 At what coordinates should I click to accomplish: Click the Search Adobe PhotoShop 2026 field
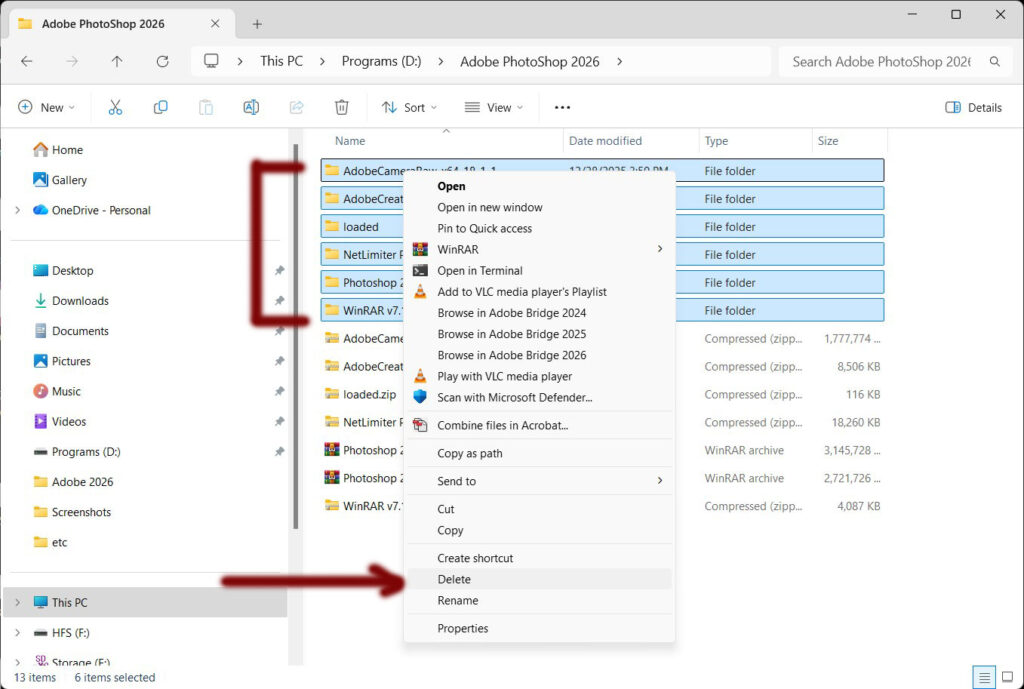pyautogui.click(x=880, y=61)
